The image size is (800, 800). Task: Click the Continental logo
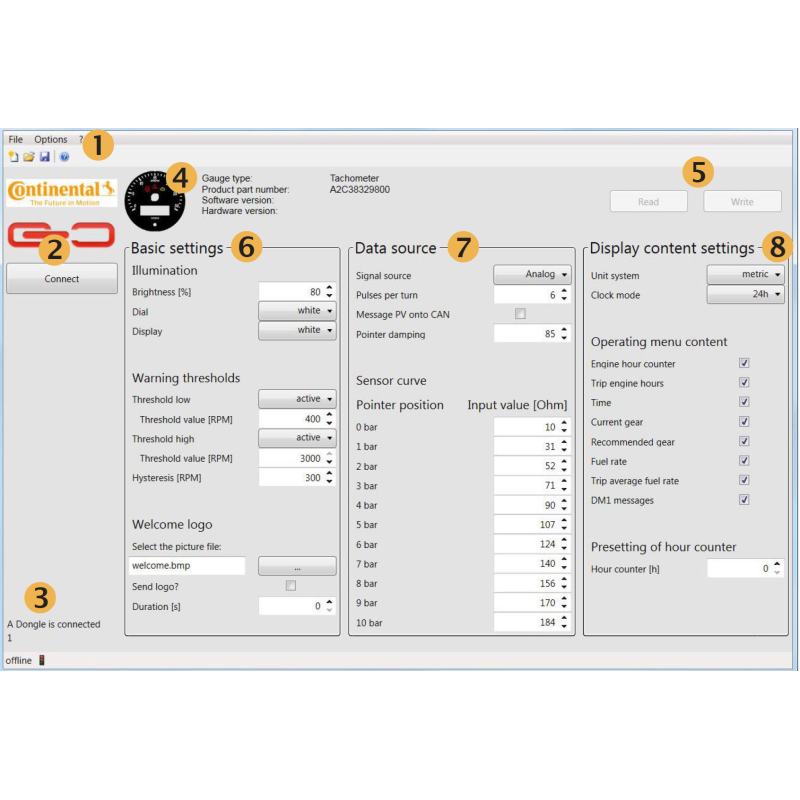coord(61,192)
